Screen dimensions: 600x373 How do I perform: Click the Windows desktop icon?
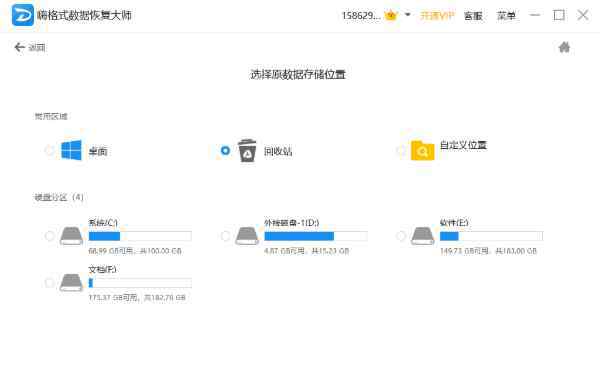click(72, 150)
